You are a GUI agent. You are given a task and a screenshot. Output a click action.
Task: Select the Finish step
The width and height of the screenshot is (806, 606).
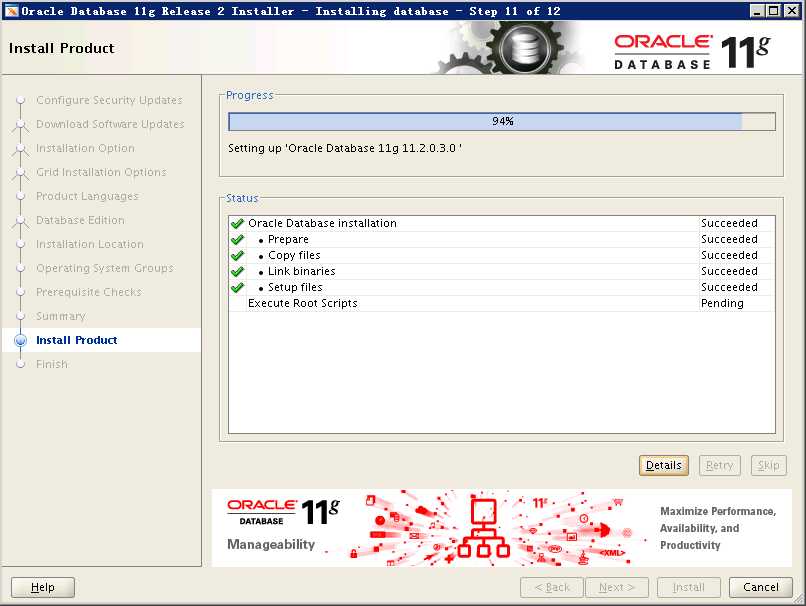(x=52, y=364)
